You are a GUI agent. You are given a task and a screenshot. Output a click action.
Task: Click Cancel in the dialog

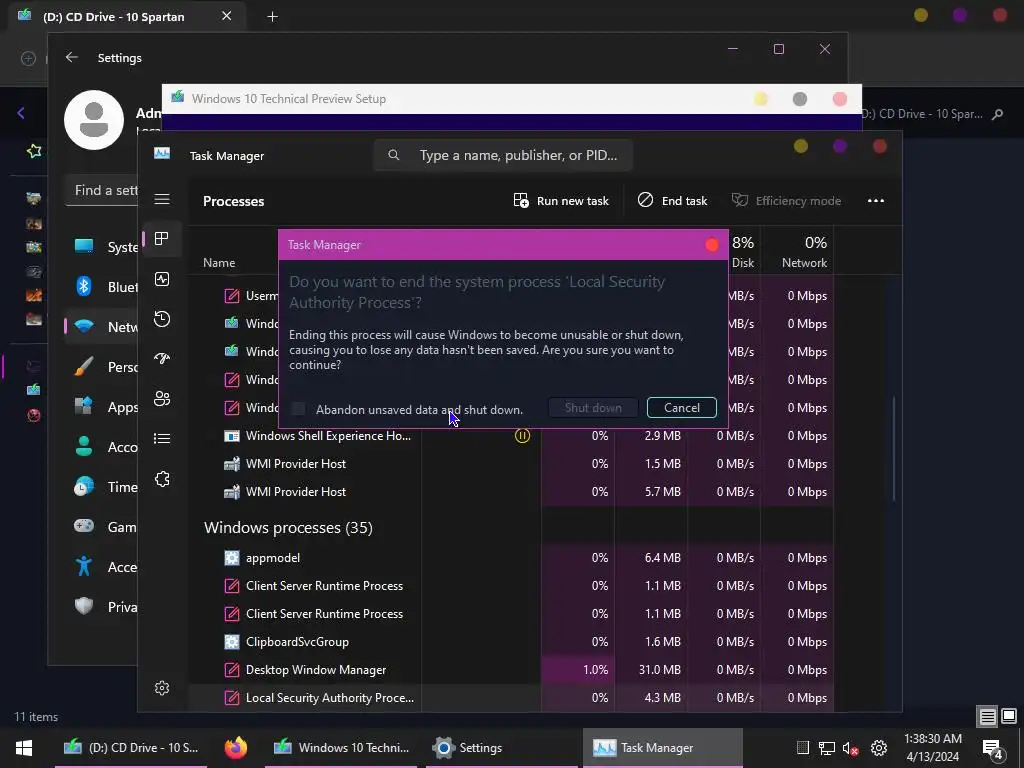682,408
